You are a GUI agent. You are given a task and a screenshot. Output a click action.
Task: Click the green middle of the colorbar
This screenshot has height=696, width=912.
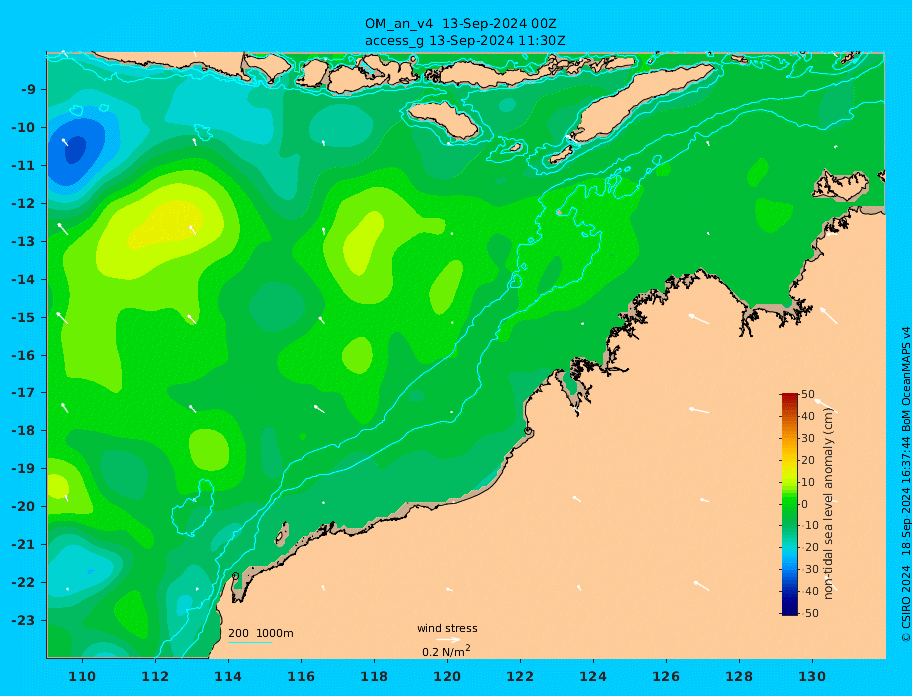tap(790, 504)
